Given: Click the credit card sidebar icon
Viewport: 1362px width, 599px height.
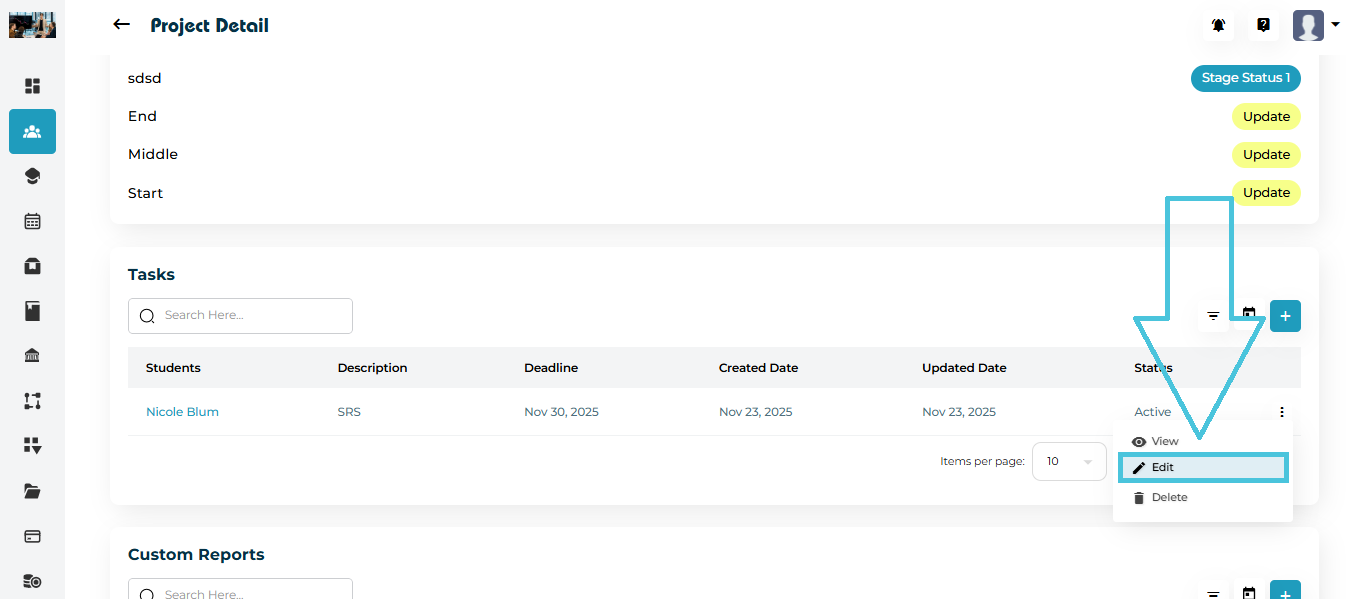Looking at the screenshot, I should [x=32, y=536].
